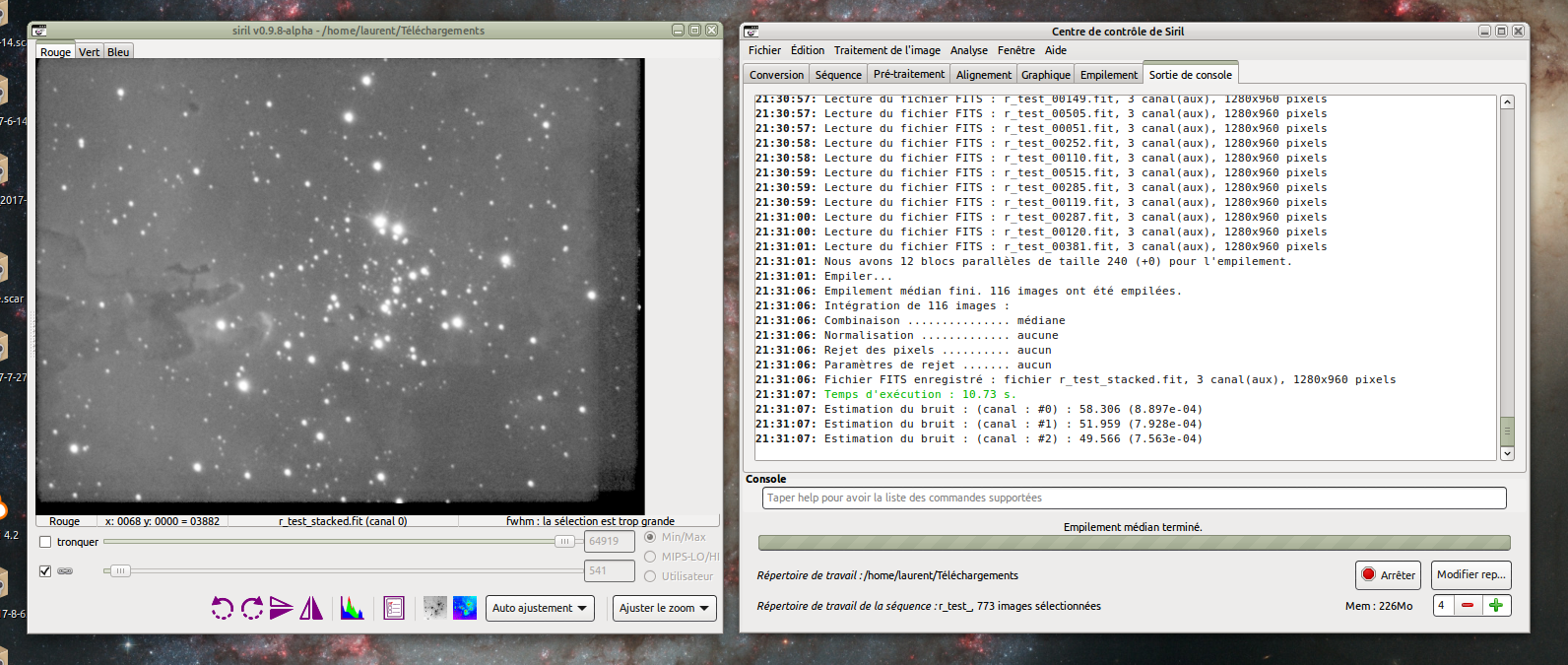Click the stacked star image preview
1568x665 pixels.
pos(340,286)
